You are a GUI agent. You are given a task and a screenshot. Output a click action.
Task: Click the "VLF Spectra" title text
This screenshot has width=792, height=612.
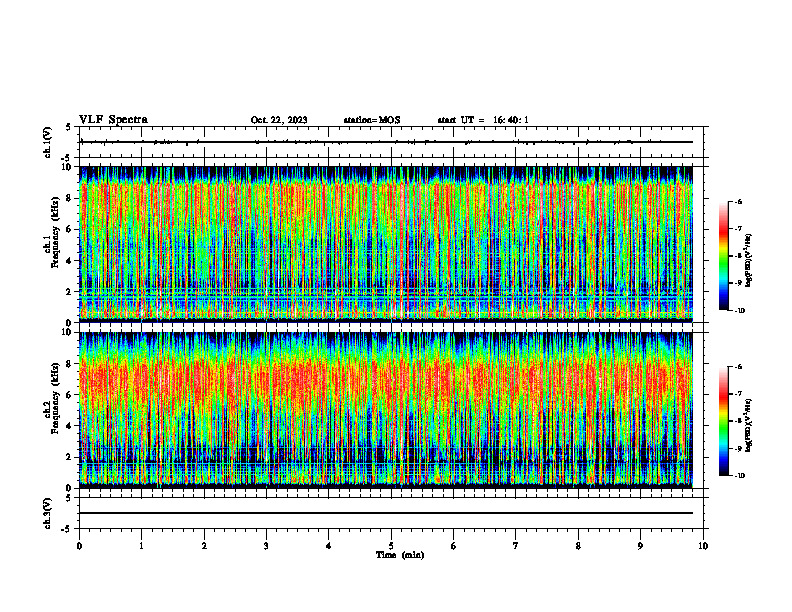(114, 120)
